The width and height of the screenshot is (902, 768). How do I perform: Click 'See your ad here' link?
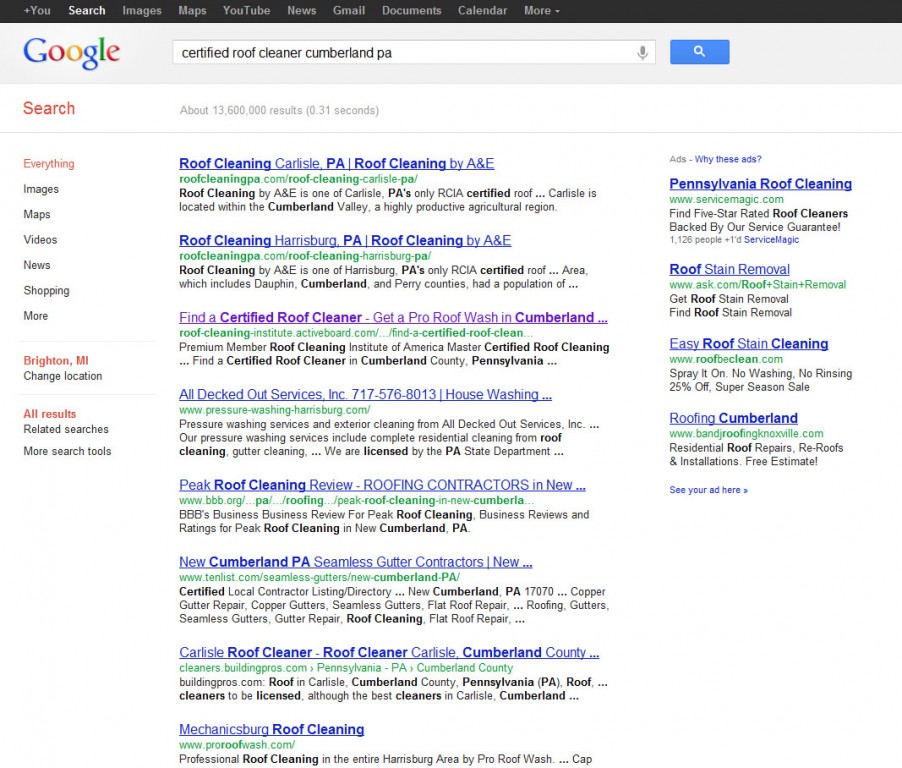click(708, 490)
